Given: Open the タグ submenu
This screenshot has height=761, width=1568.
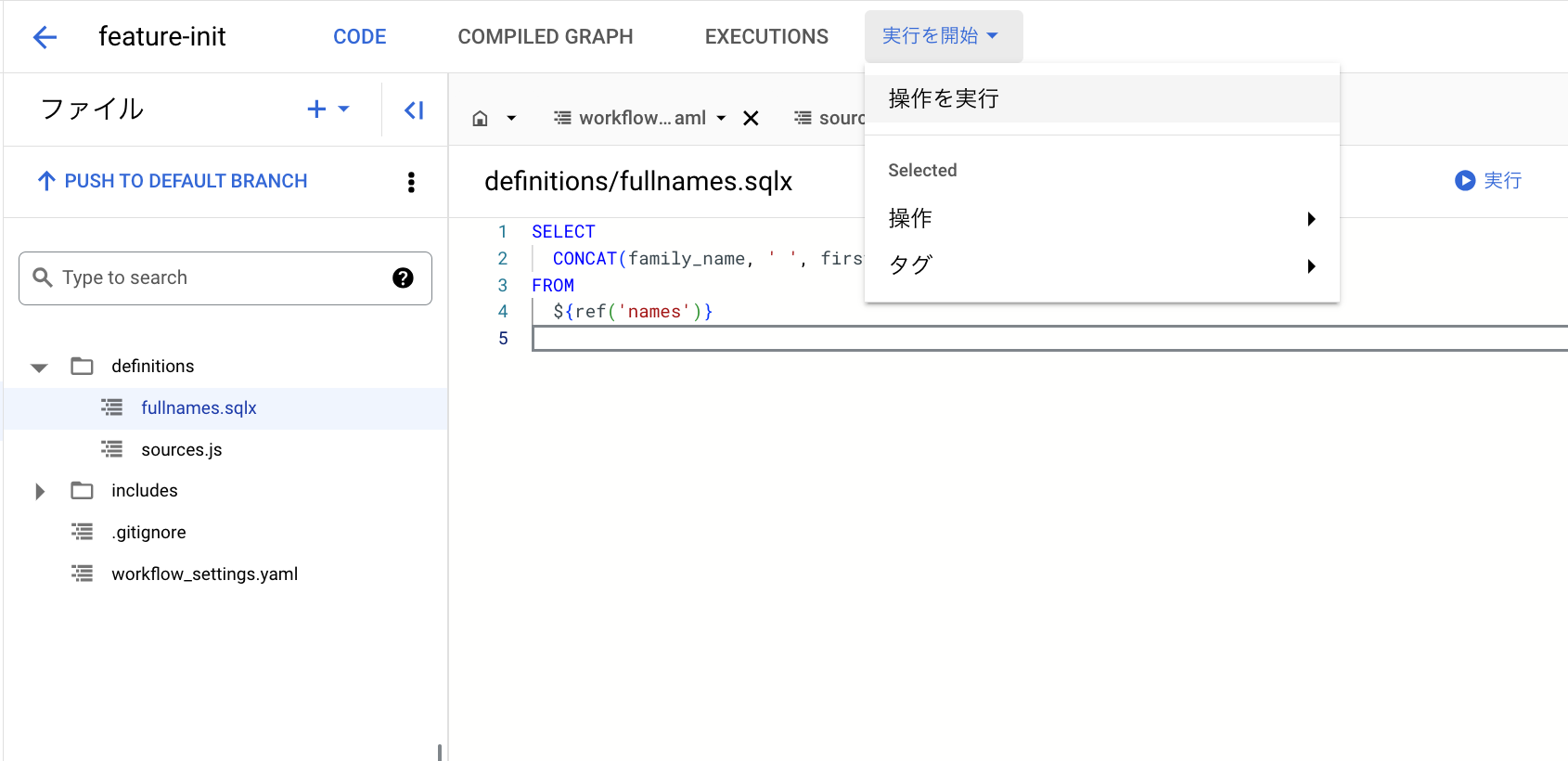Looking at the screenshot, I should [x=1102, y=265].
